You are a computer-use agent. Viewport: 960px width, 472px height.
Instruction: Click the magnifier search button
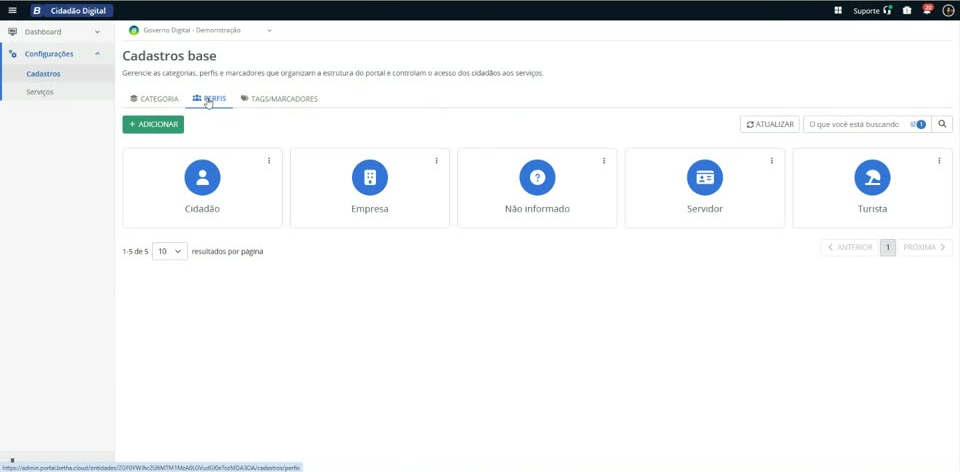coord(942,124)
